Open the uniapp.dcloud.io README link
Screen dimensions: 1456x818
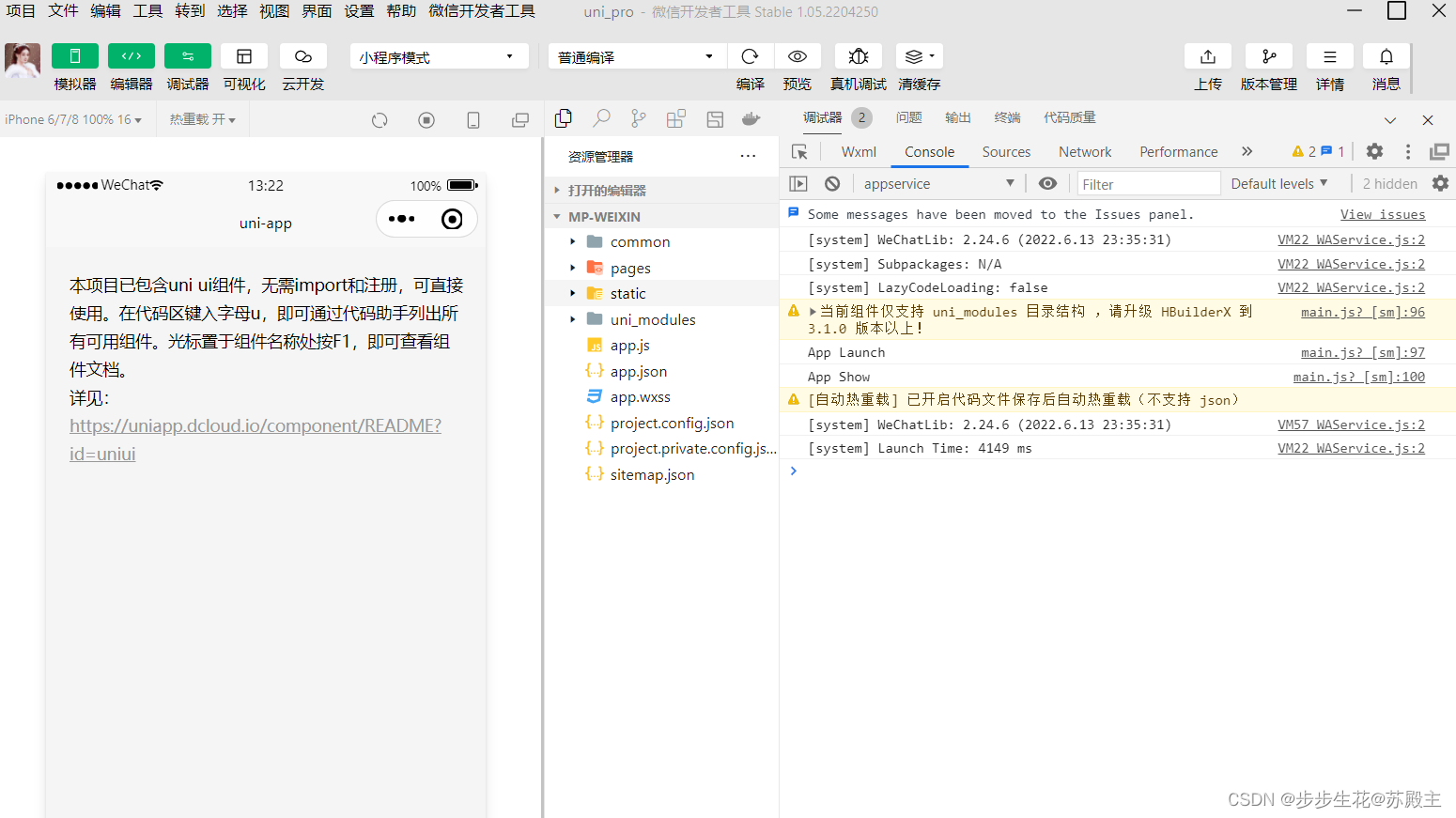point(256,440)
